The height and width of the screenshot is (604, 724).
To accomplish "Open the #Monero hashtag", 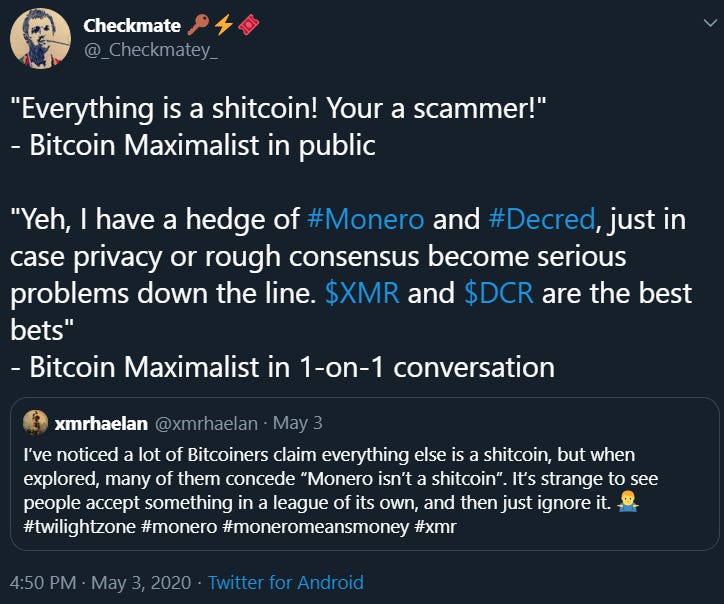I will point(363,219).
